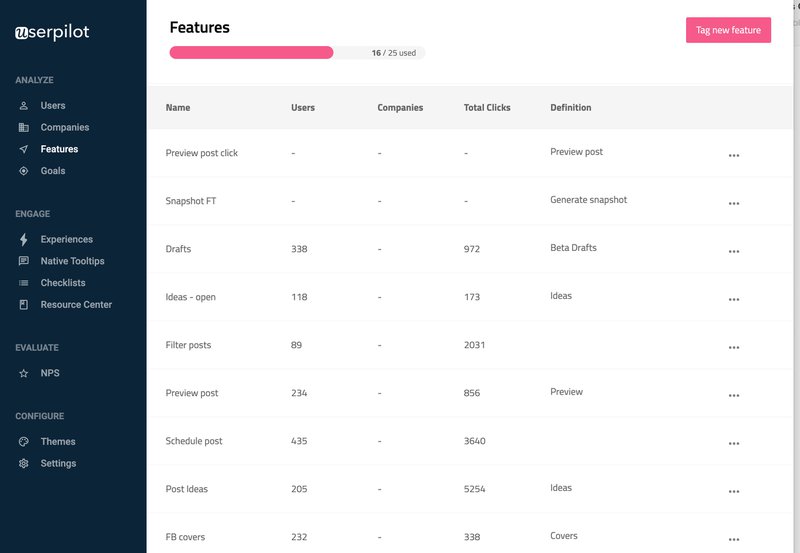This screenshot has width=800, height=553.
Task: Click the Checklists list icon
Action: (24, 284)
